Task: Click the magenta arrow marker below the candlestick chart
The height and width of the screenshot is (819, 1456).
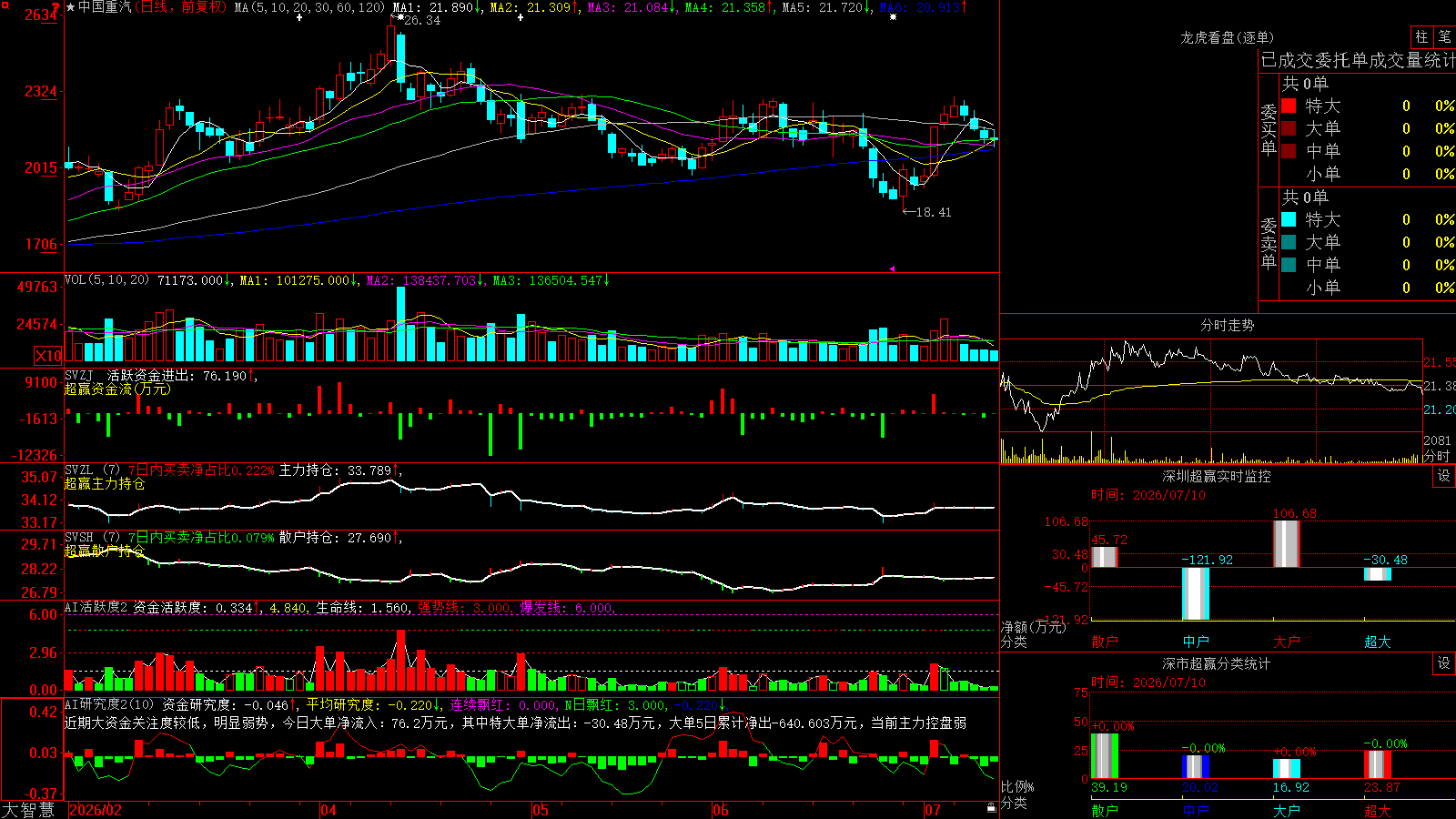Action: click(x=892, y=268)
